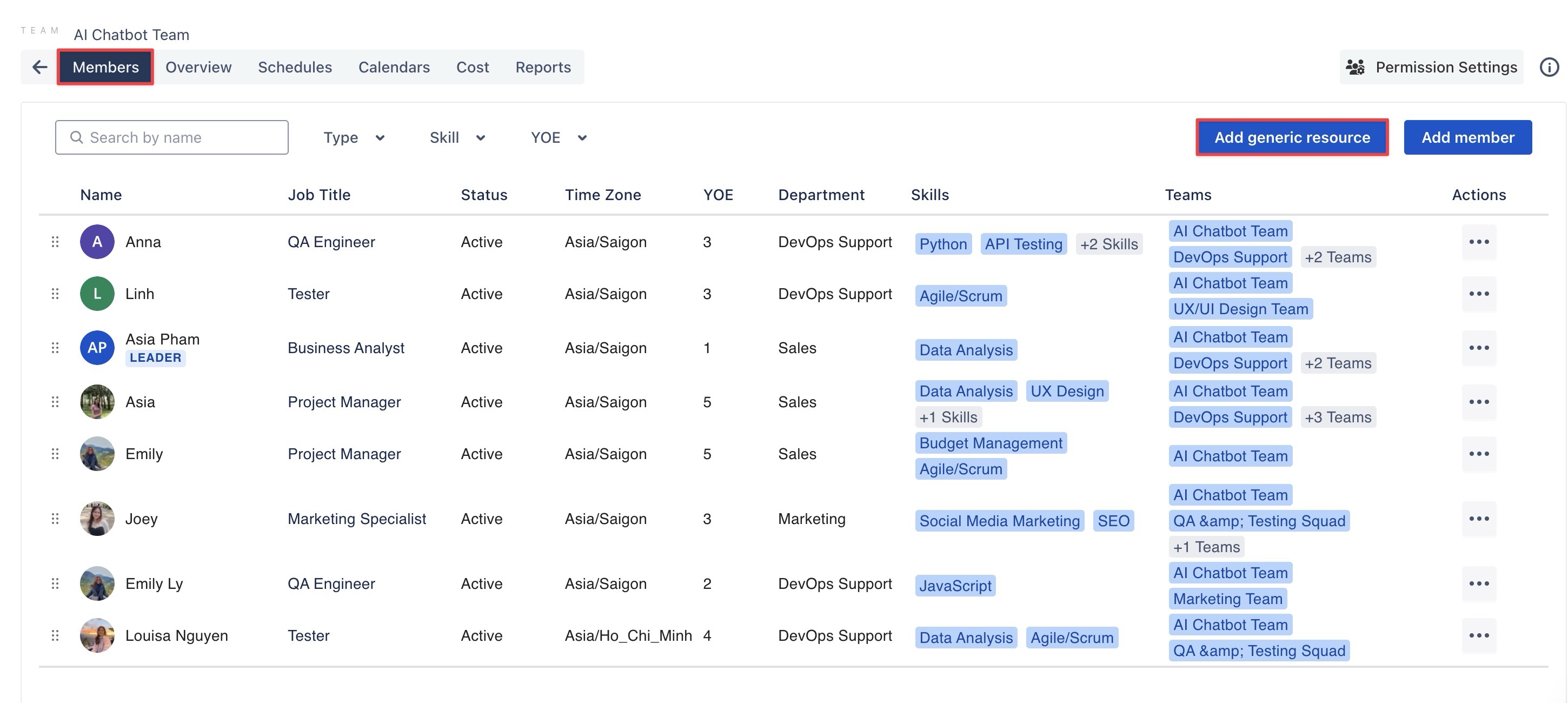Viewport: 1568px width, 703px height.
Task: Switch to the Schedules tab
Action: click(295, 67)
